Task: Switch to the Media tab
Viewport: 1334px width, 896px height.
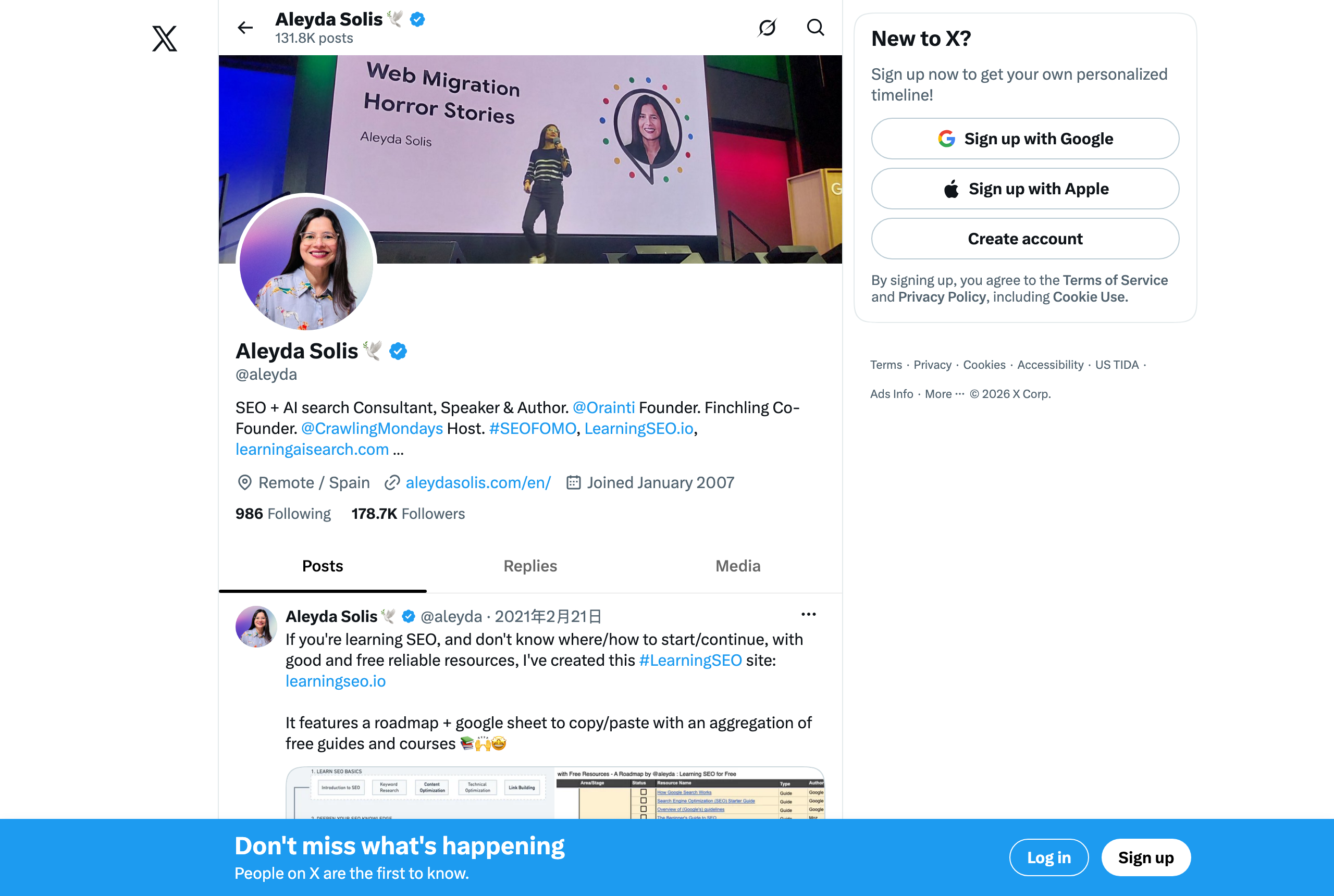Action: pos(738,566)
